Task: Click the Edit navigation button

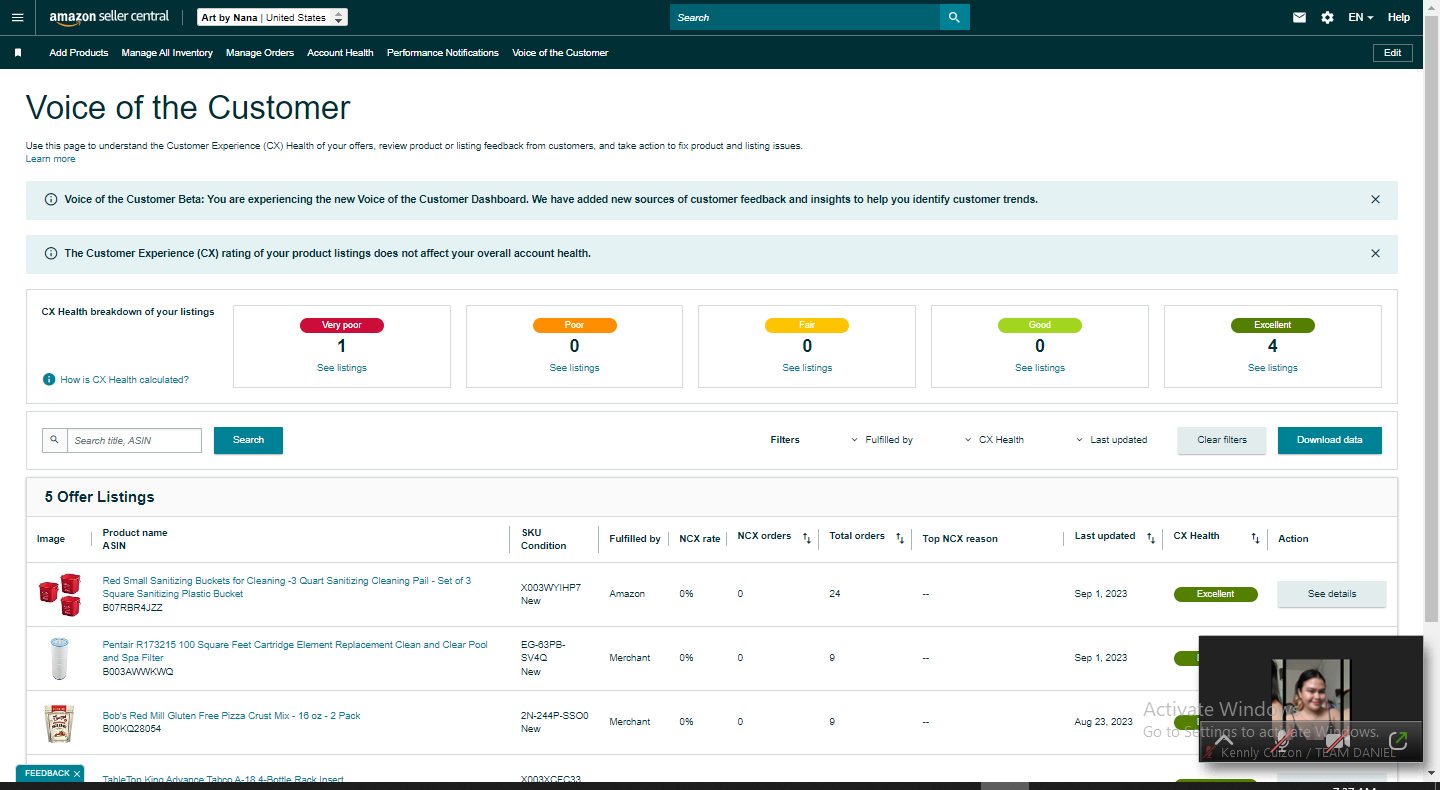Action: click(x=1393, y=53)
